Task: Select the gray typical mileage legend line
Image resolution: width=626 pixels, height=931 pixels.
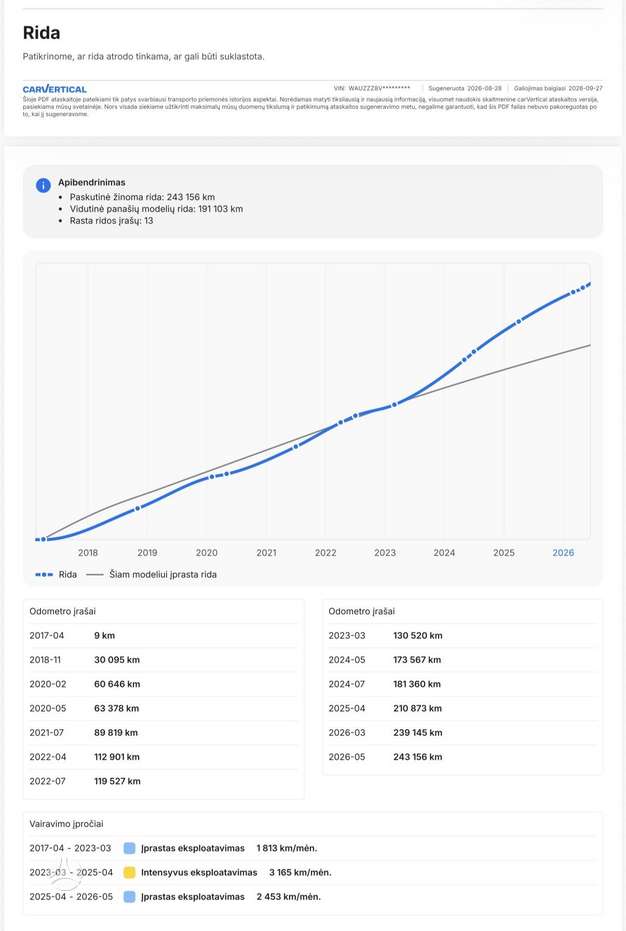Action: click(x=95, y=575)
